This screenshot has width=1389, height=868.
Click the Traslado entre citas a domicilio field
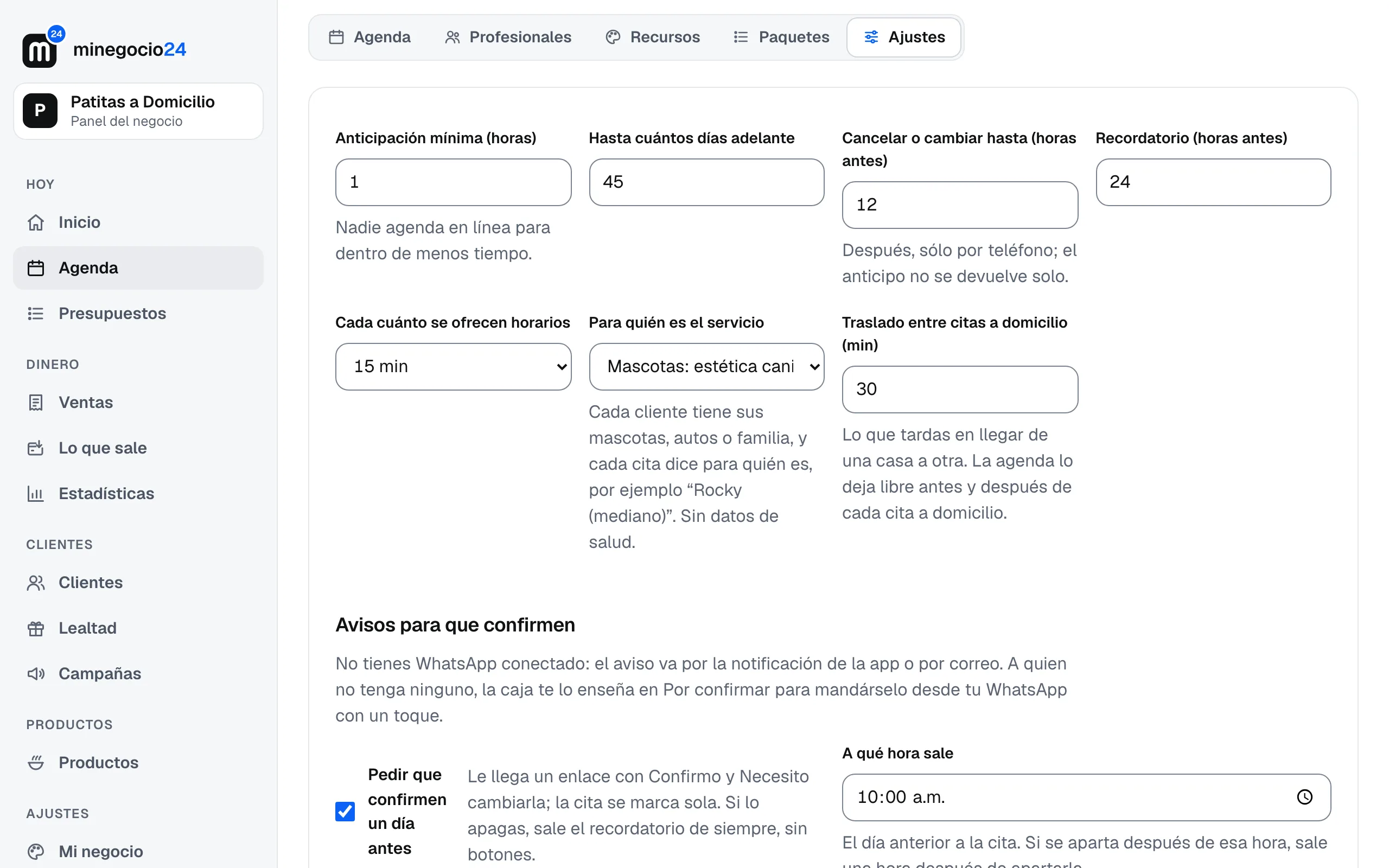(960, 389)
